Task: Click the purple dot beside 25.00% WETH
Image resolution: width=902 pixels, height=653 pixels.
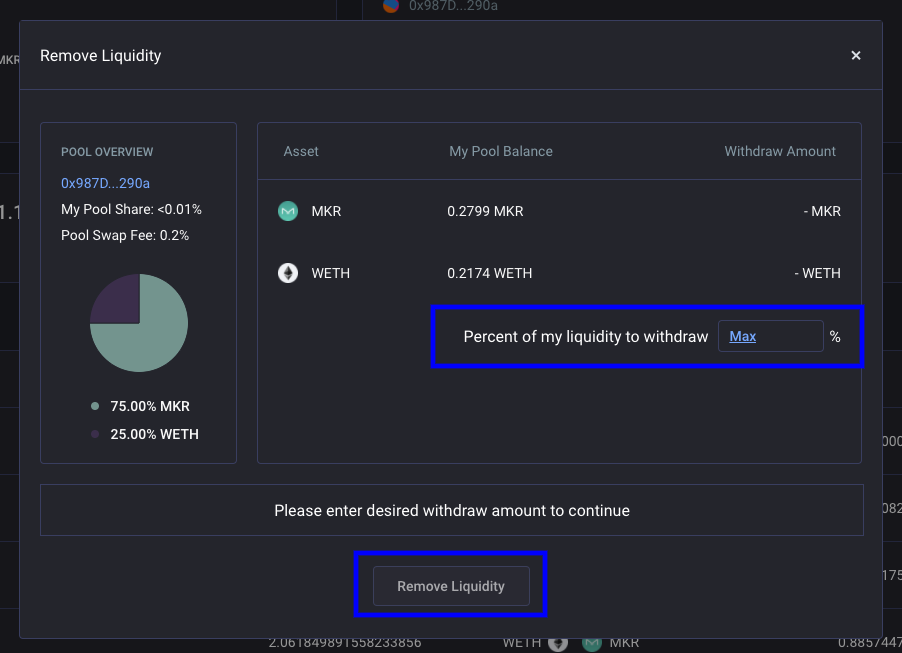Action: point(95,434)
